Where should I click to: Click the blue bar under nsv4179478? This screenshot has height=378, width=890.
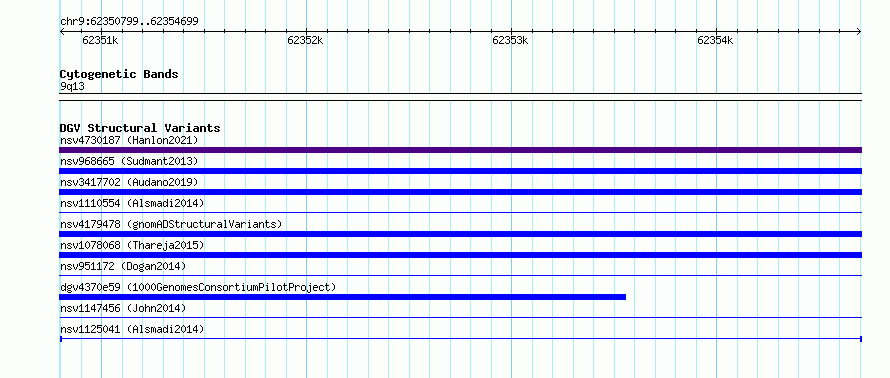pos(460,234)
